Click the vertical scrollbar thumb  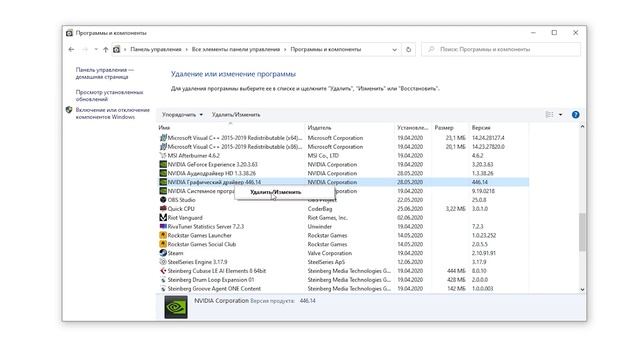click(582, 231)
